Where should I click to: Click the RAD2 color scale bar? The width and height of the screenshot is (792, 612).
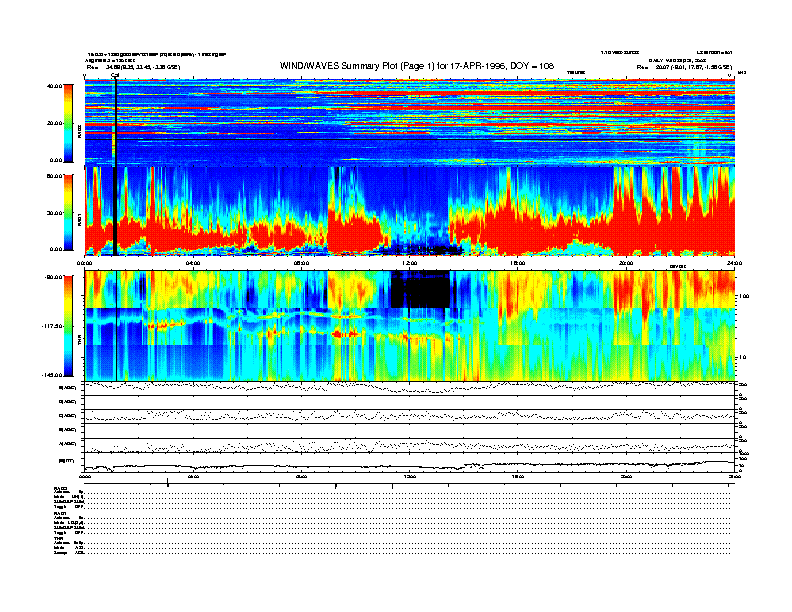coord(68,123)
